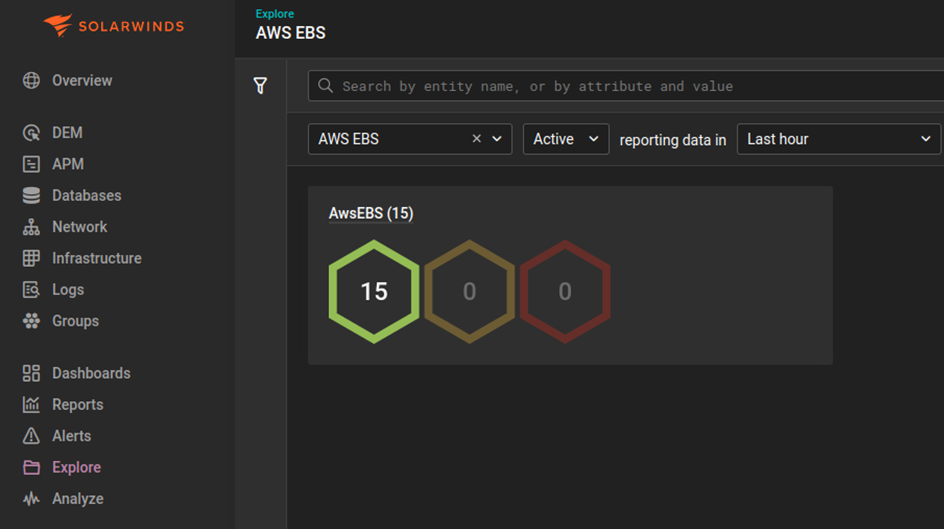Go to Overview menu item

(82, 80)
